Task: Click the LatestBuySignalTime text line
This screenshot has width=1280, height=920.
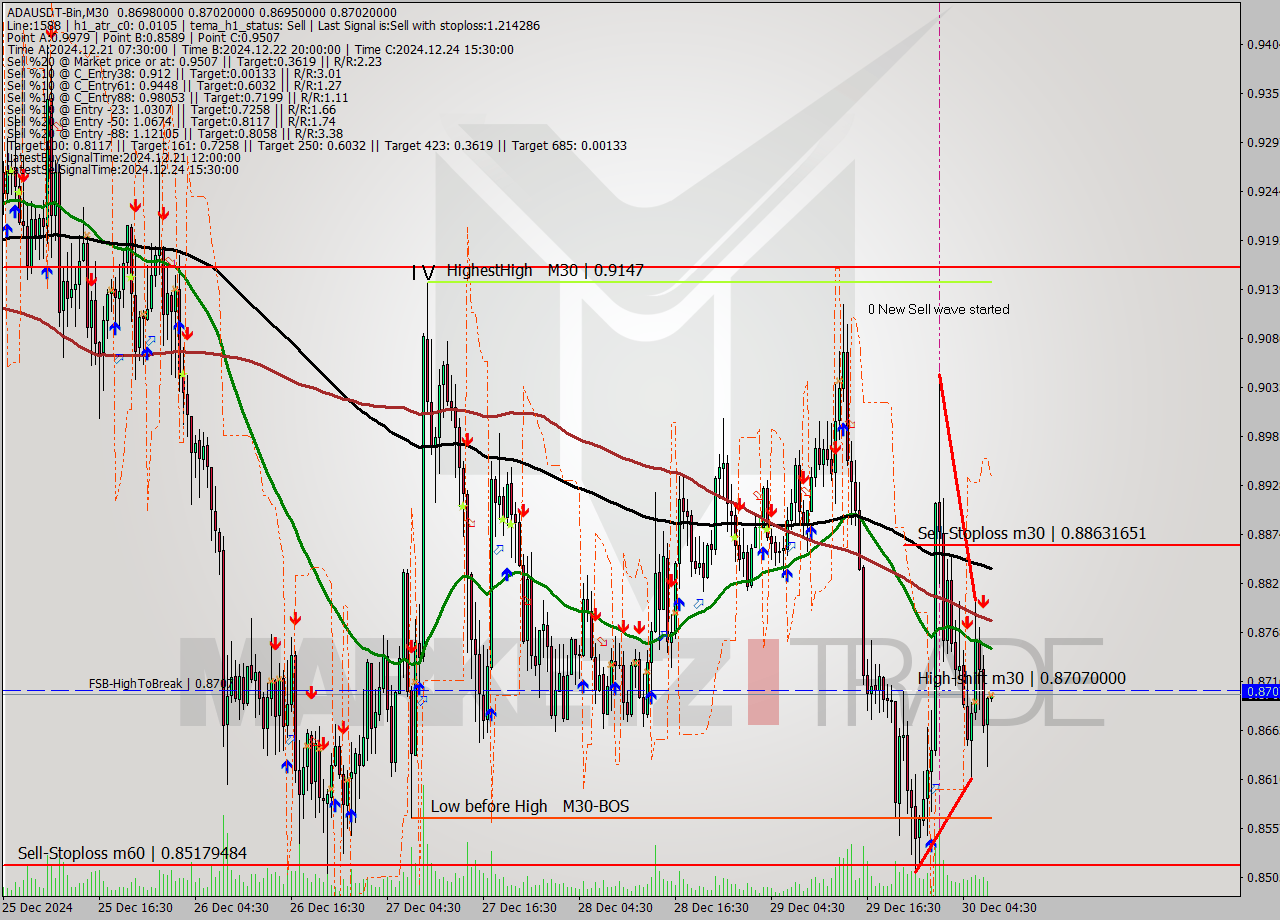Action: (123, 157)
